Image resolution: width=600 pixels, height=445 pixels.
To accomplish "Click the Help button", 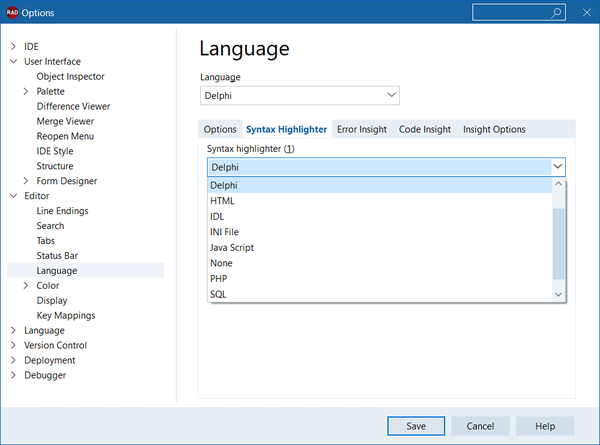I will [x=545, y=426].
